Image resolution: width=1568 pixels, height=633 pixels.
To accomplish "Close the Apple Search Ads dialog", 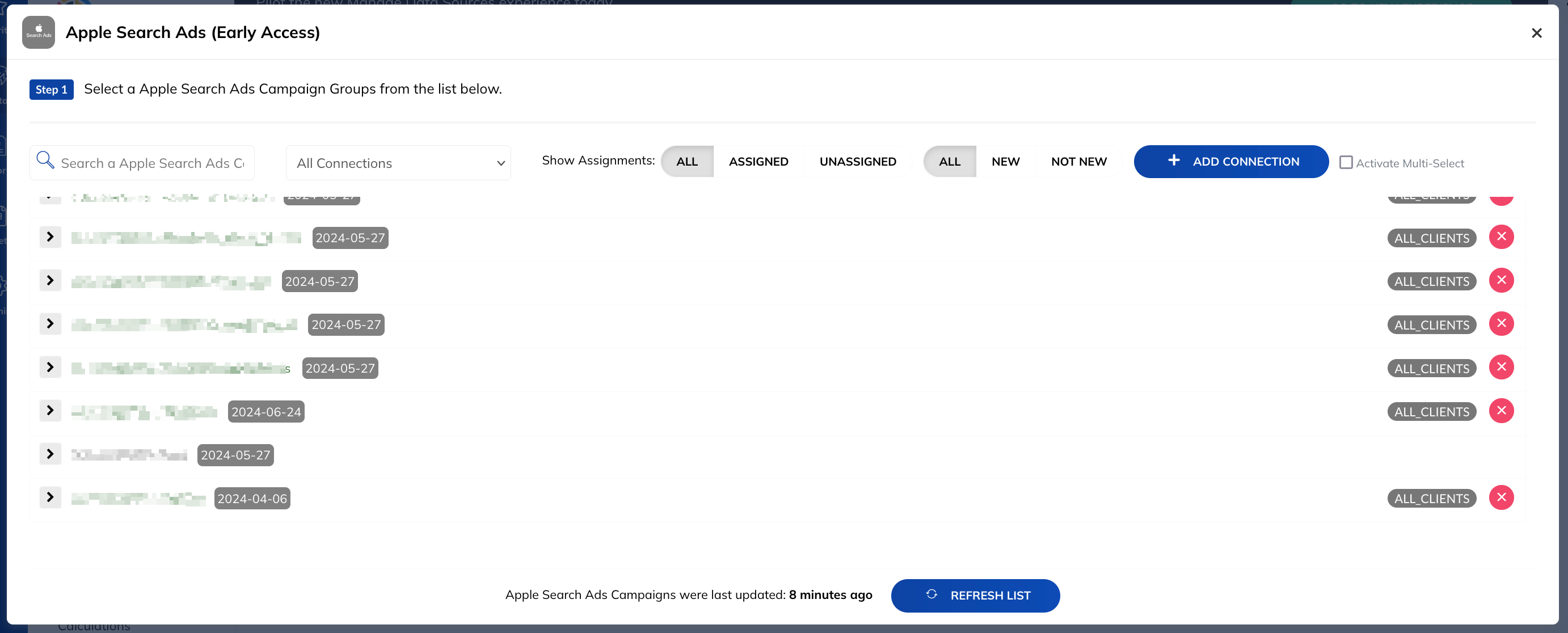I will (x=1536, y=33).
